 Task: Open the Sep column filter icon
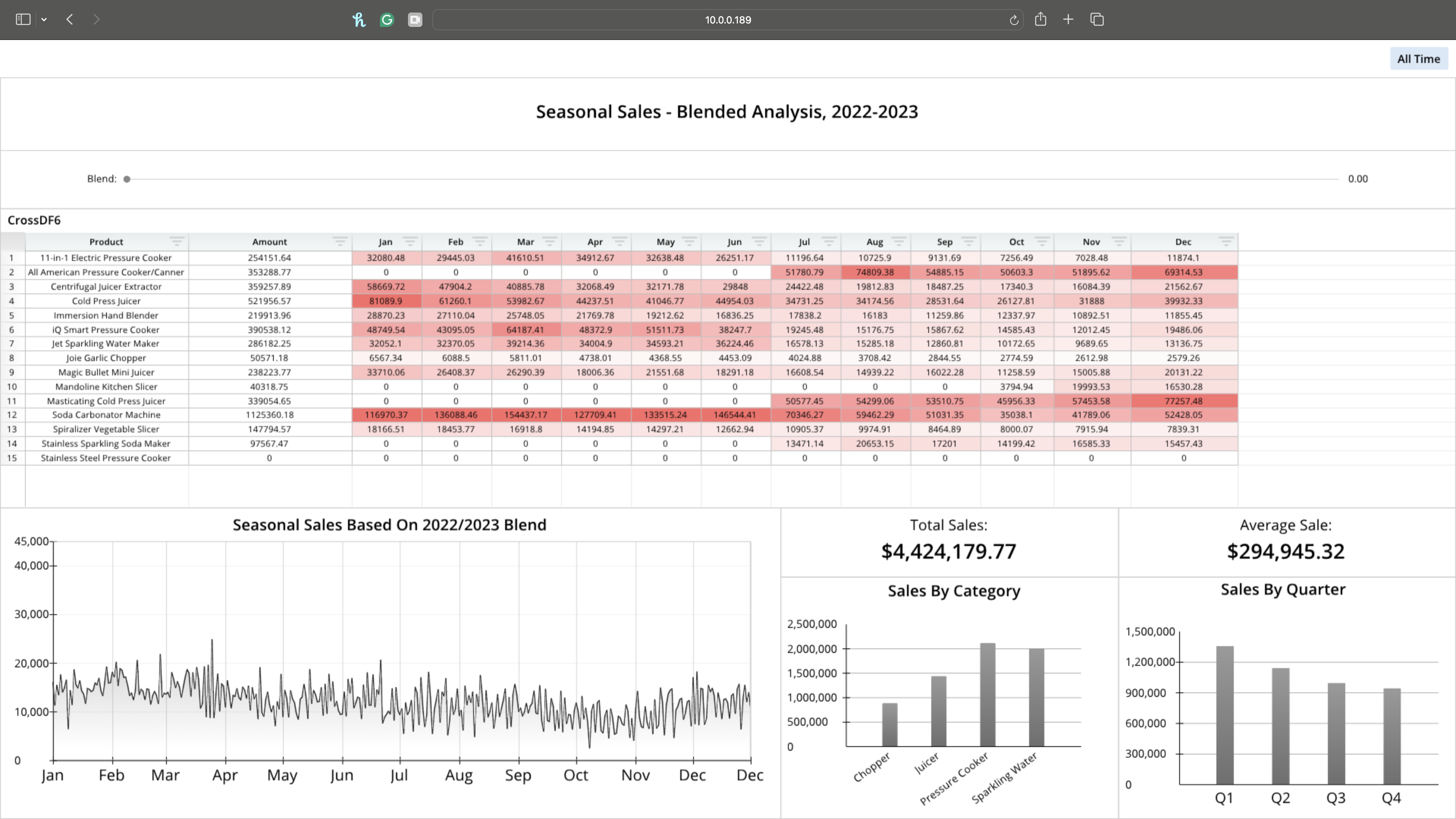point(969,242)
